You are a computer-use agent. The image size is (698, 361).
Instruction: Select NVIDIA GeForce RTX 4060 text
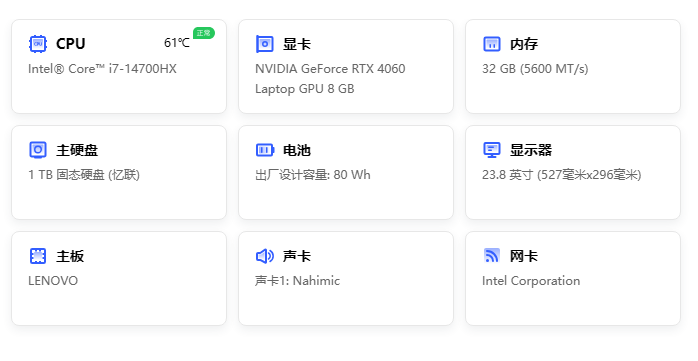pyautogui.click(x=330, y=69)
